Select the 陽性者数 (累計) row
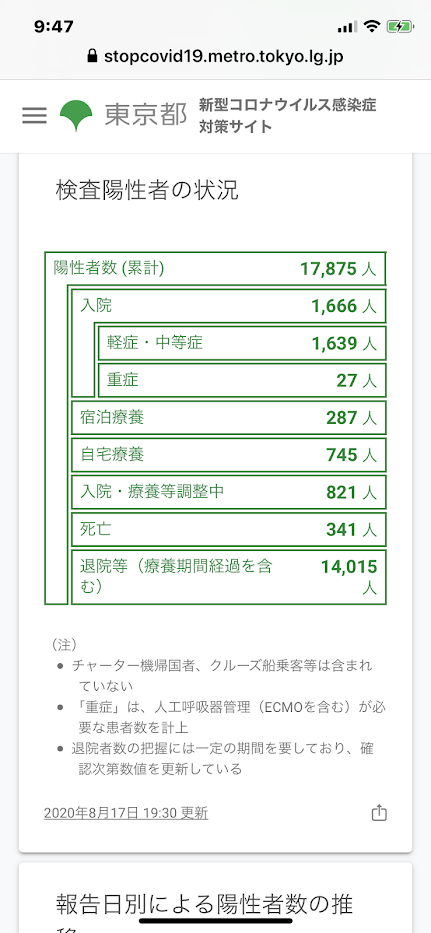 (216, 269)
